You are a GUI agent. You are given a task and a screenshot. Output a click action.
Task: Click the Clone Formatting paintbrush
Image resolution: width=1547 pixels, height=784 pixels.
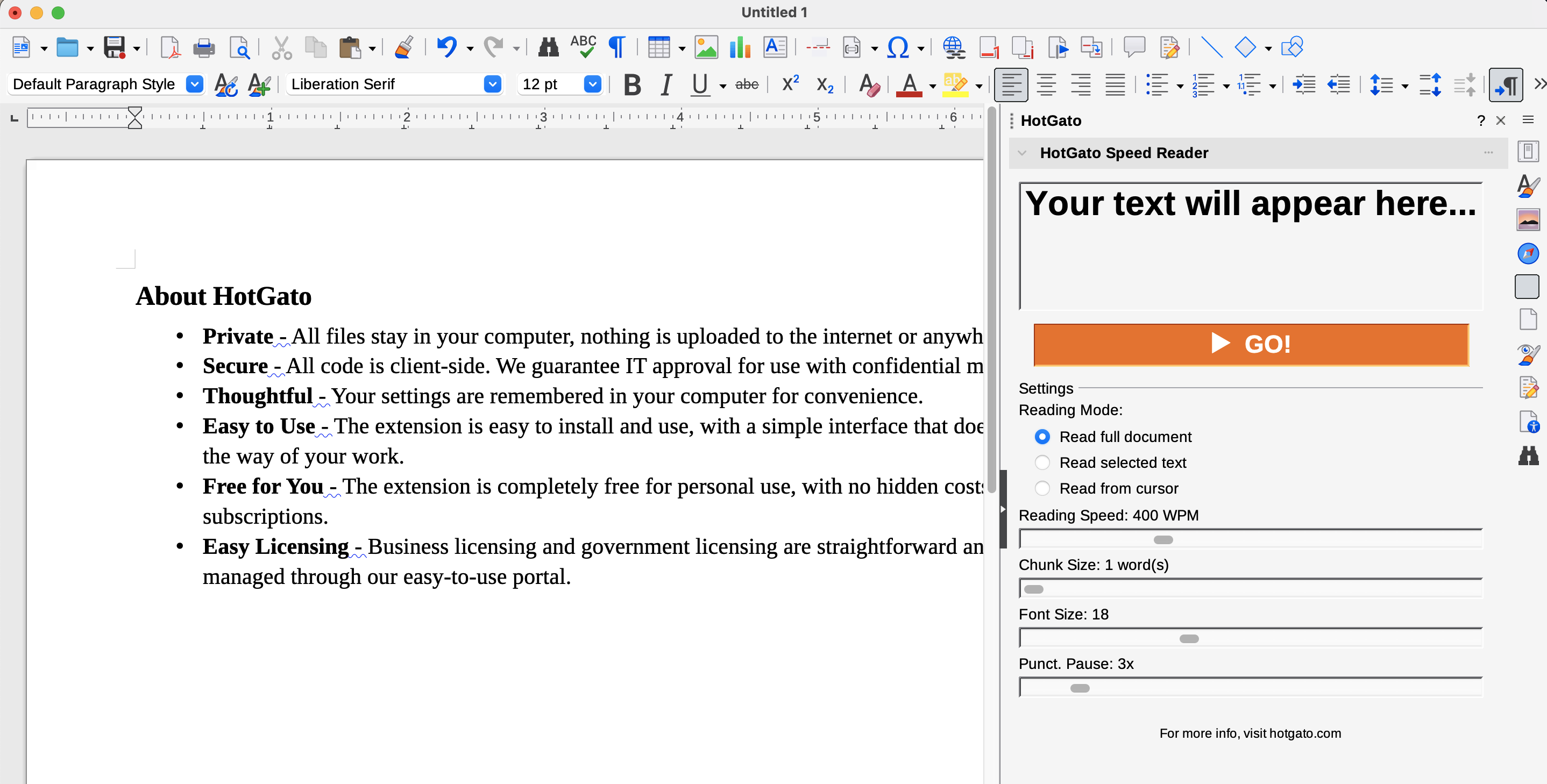[404, 47]
